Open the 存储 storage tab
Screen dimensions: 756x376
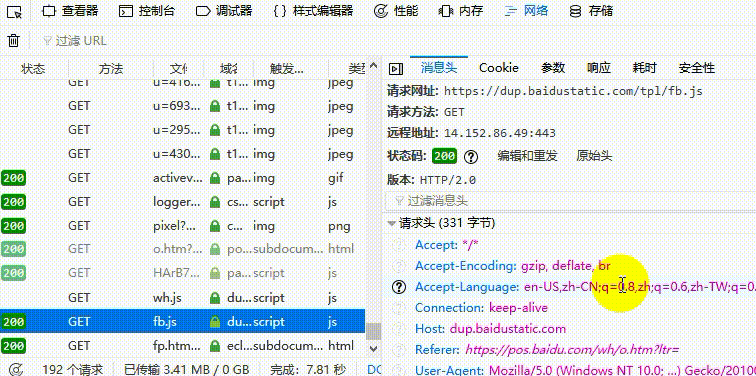click(x=592, y=11)
